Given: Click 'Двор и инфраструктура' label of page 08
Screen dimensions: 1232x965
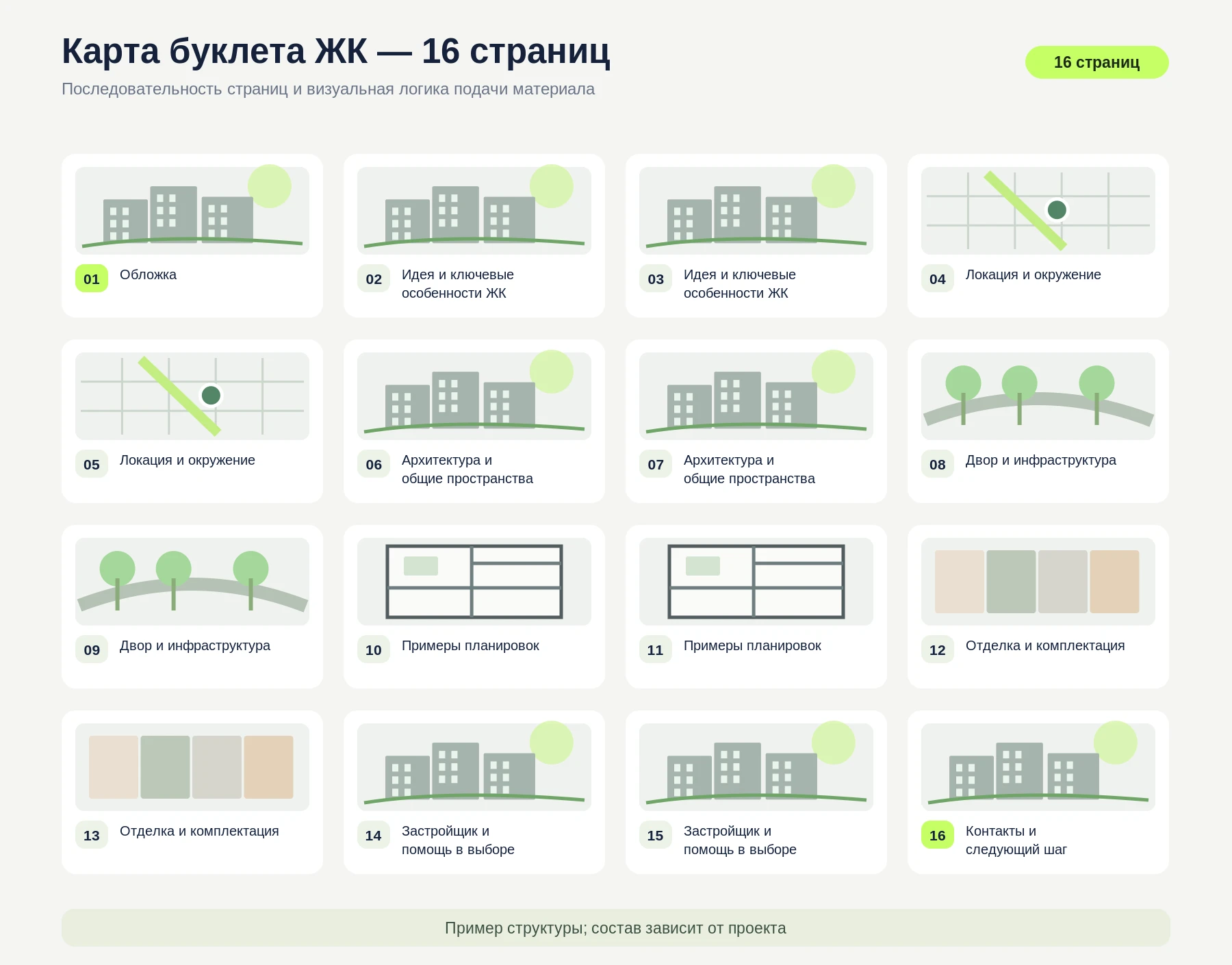Looking at the screenshot, I should (x=1041, y=460).
